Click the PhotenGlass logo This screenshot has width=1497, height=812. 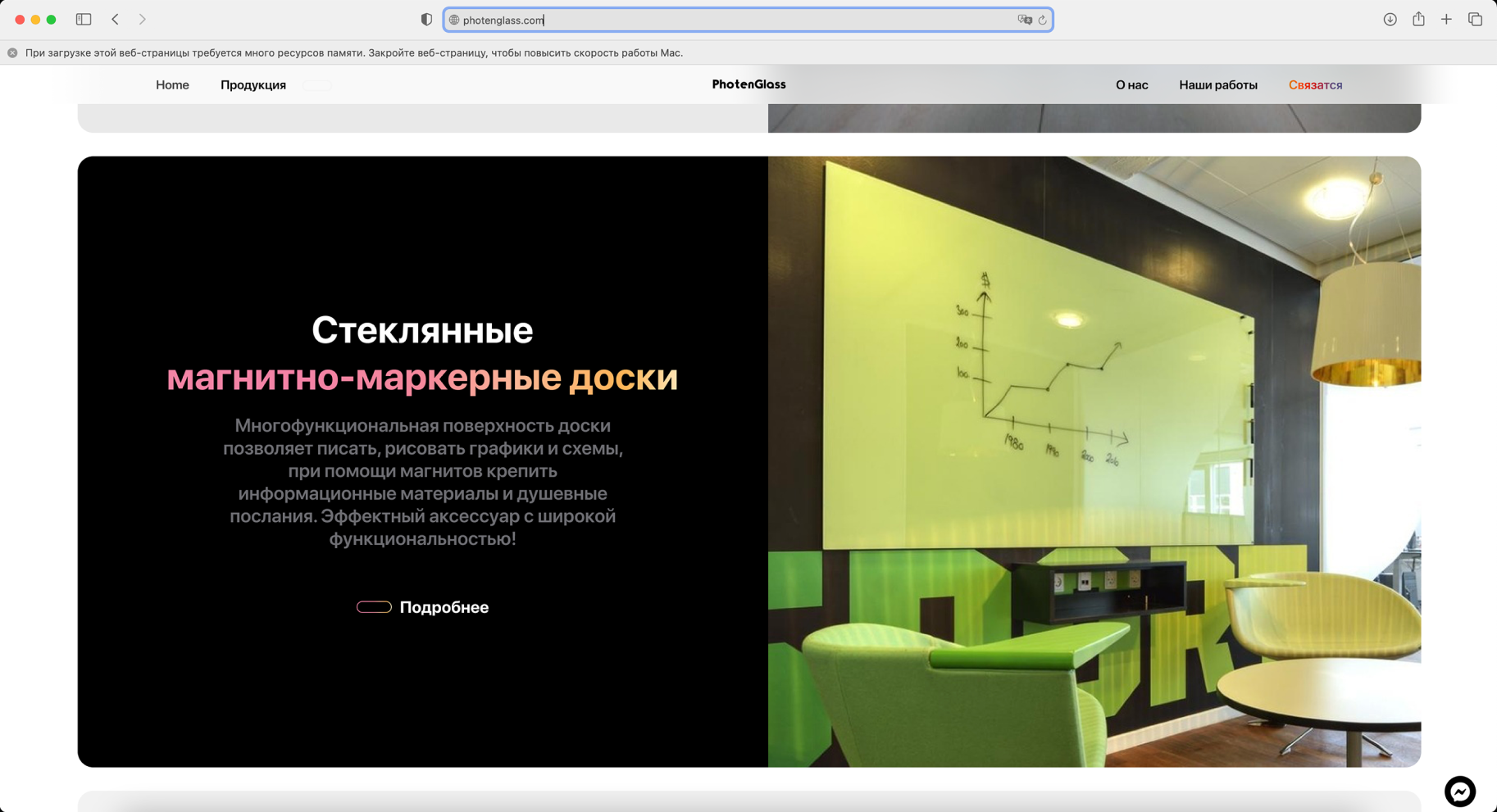coord(748,84)
